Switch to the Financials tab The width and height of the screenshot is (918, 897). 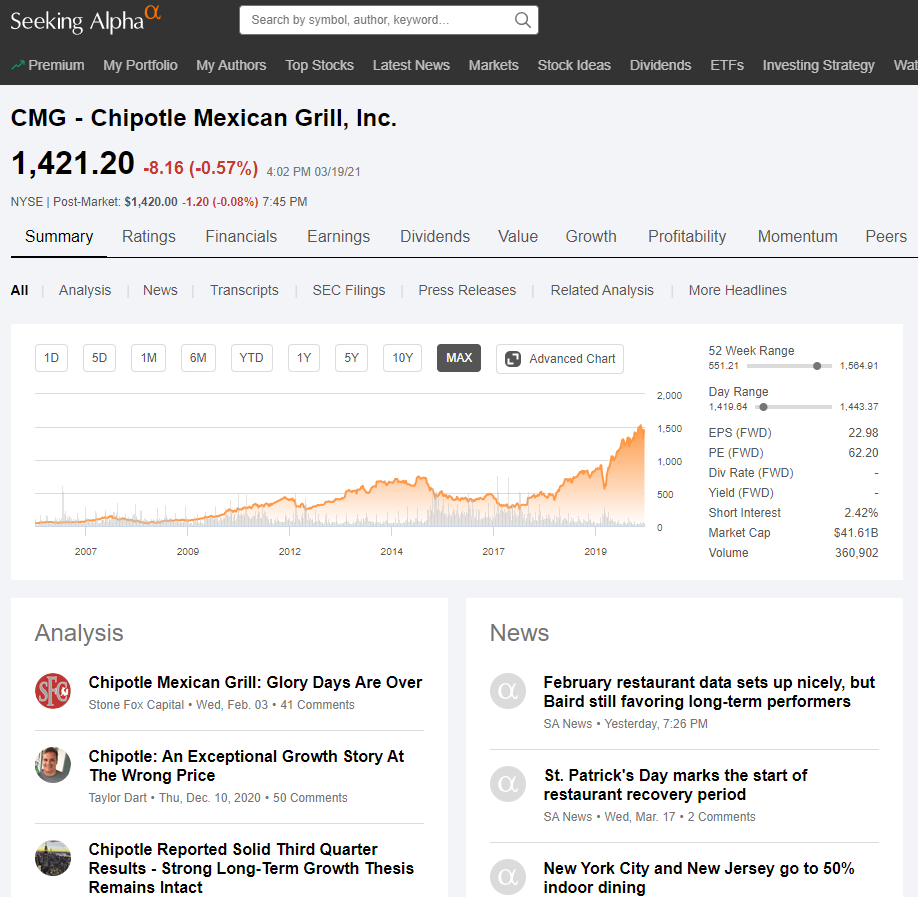point(241,237)
